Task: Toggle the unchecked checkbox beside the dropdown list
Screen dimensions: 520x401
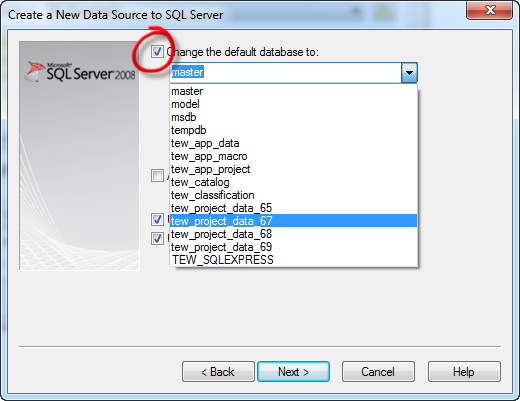Action: [157, 175]
